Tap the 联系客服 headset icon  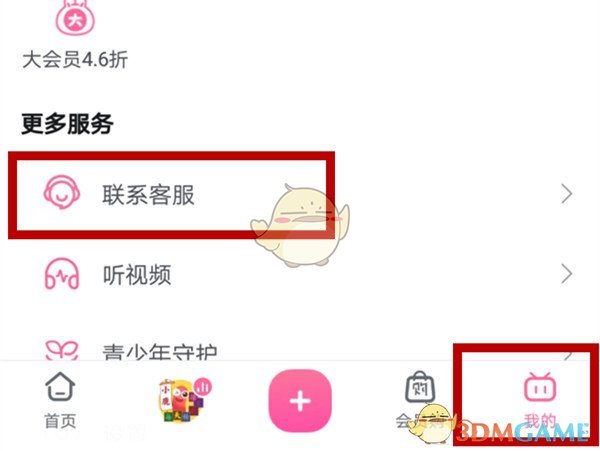point(62,192)
